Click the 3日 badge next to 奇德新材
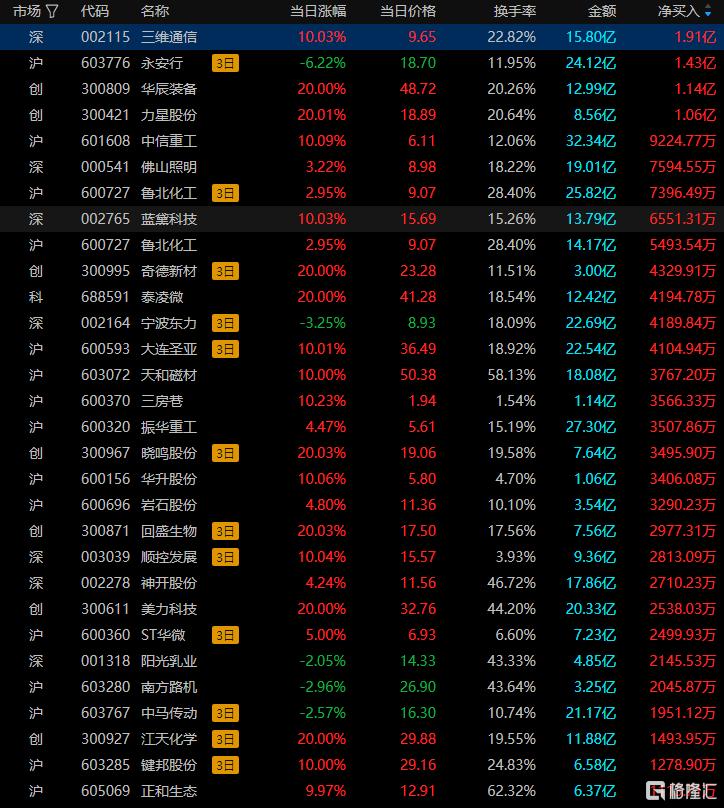Viewport: 724px width, 808px height. 225,271
